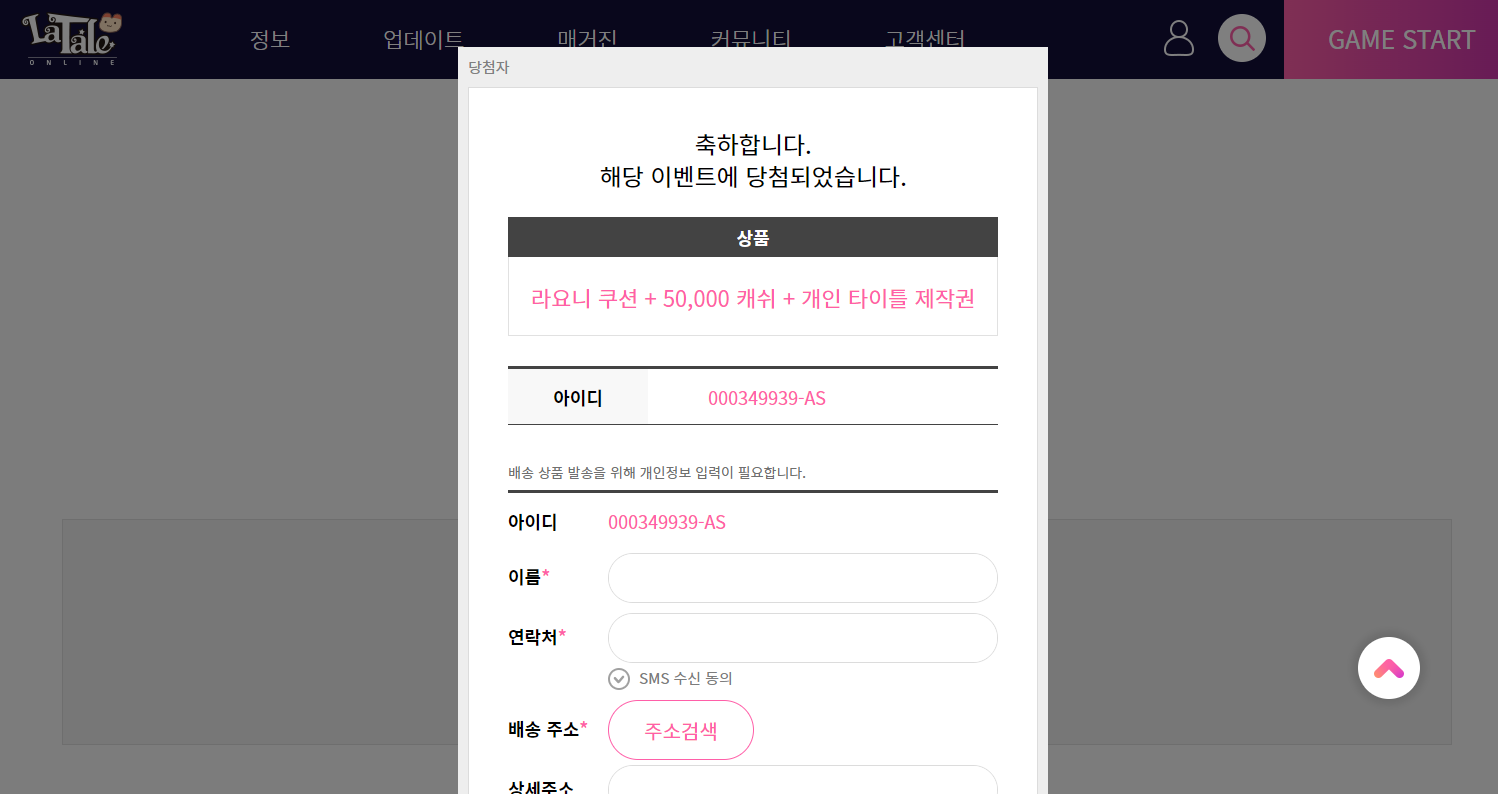The width and height of the screenshot is (1498, 794).
Task: Open the 커뮤니티 menu
Action: coord(751,40)
